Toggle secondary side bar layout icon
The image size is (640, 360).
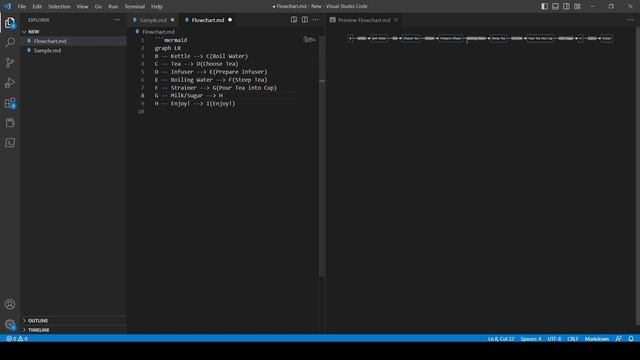566,6
